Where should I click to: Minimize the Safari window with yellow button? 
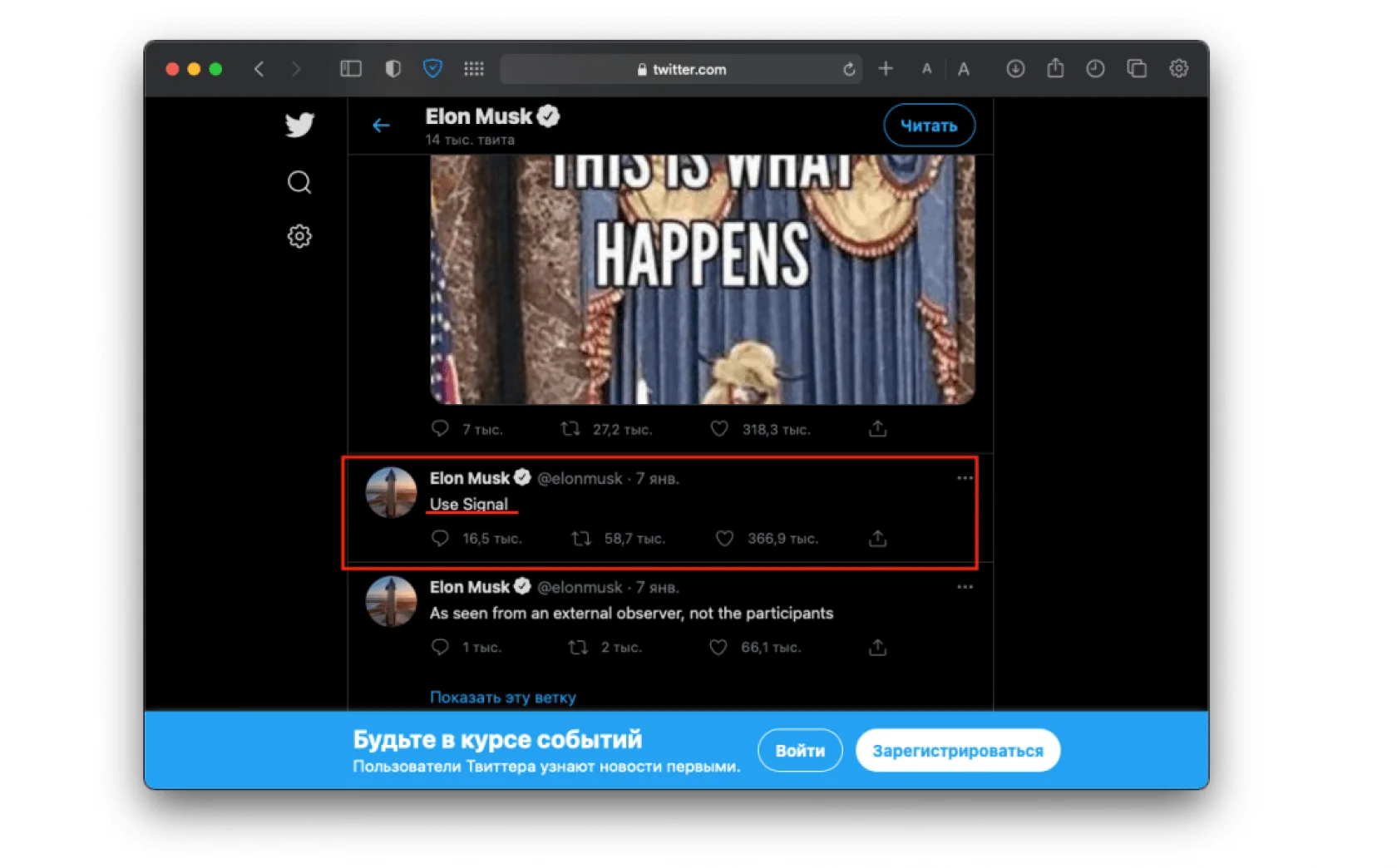194,69
